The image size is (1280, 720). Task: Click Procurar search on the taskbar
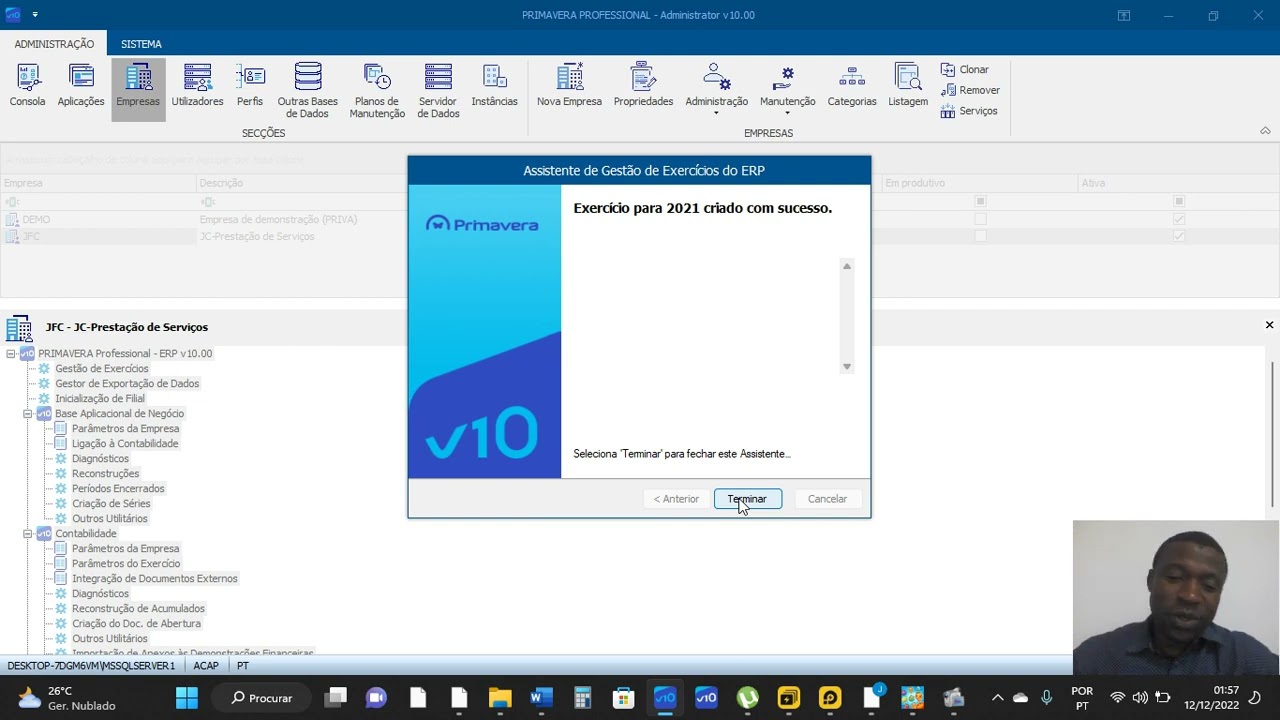[262, 698]
